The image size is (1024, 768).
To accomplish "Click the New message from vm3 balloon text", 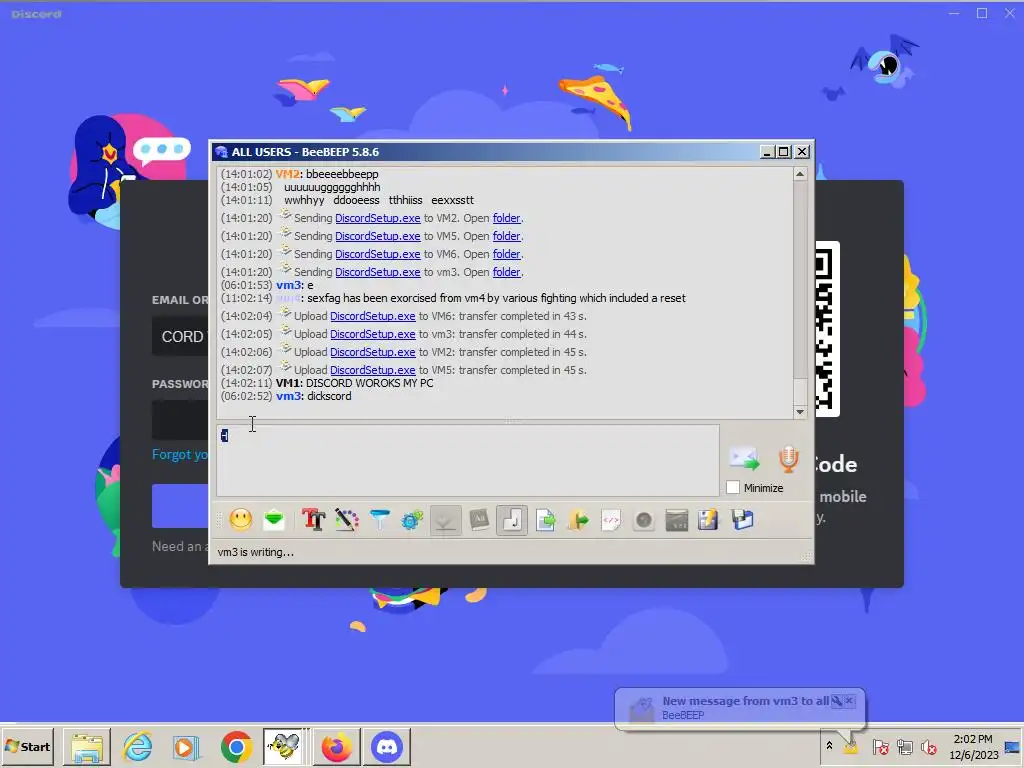I will point(745,701).
